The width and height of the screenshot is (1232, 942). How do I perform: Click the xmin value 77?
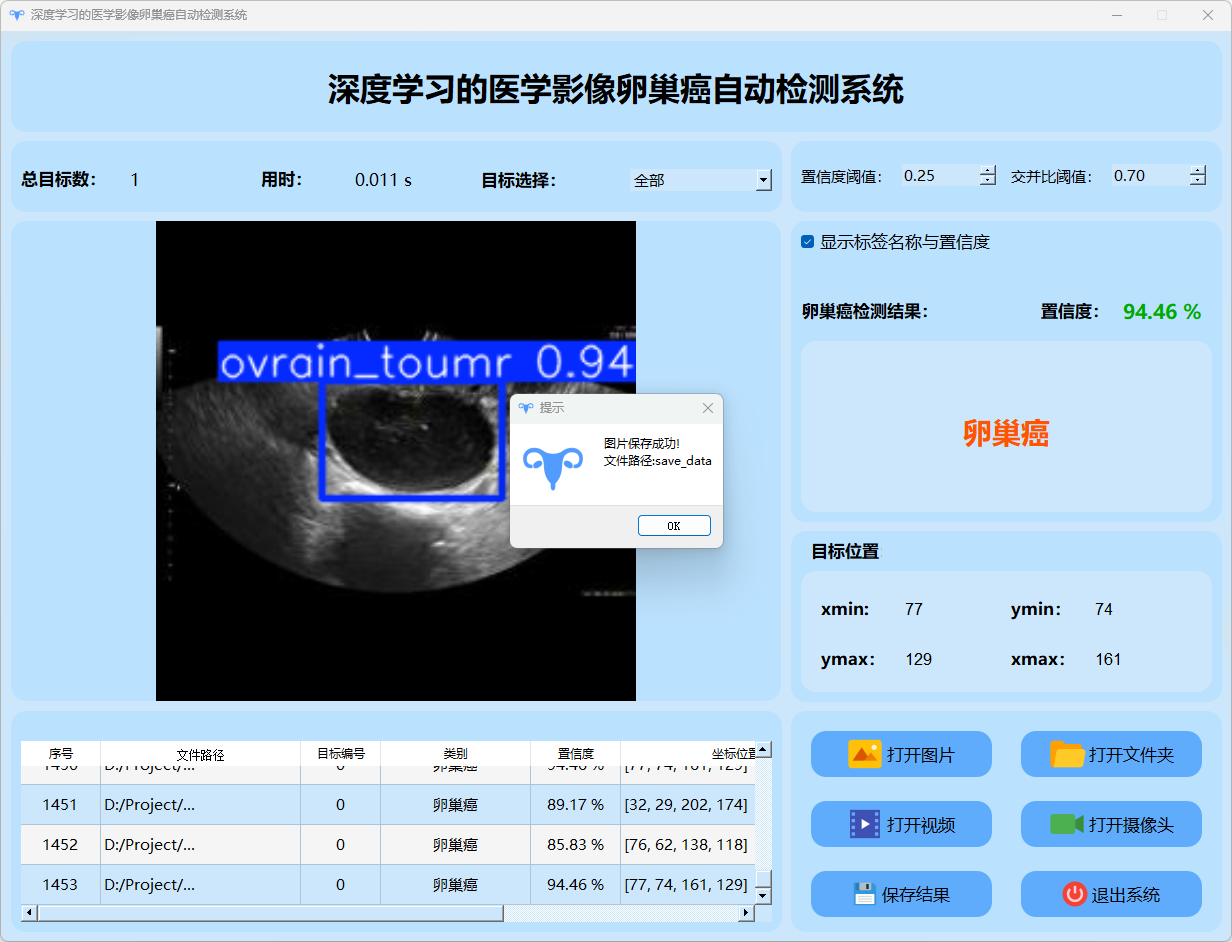click(x=913, y=609)
